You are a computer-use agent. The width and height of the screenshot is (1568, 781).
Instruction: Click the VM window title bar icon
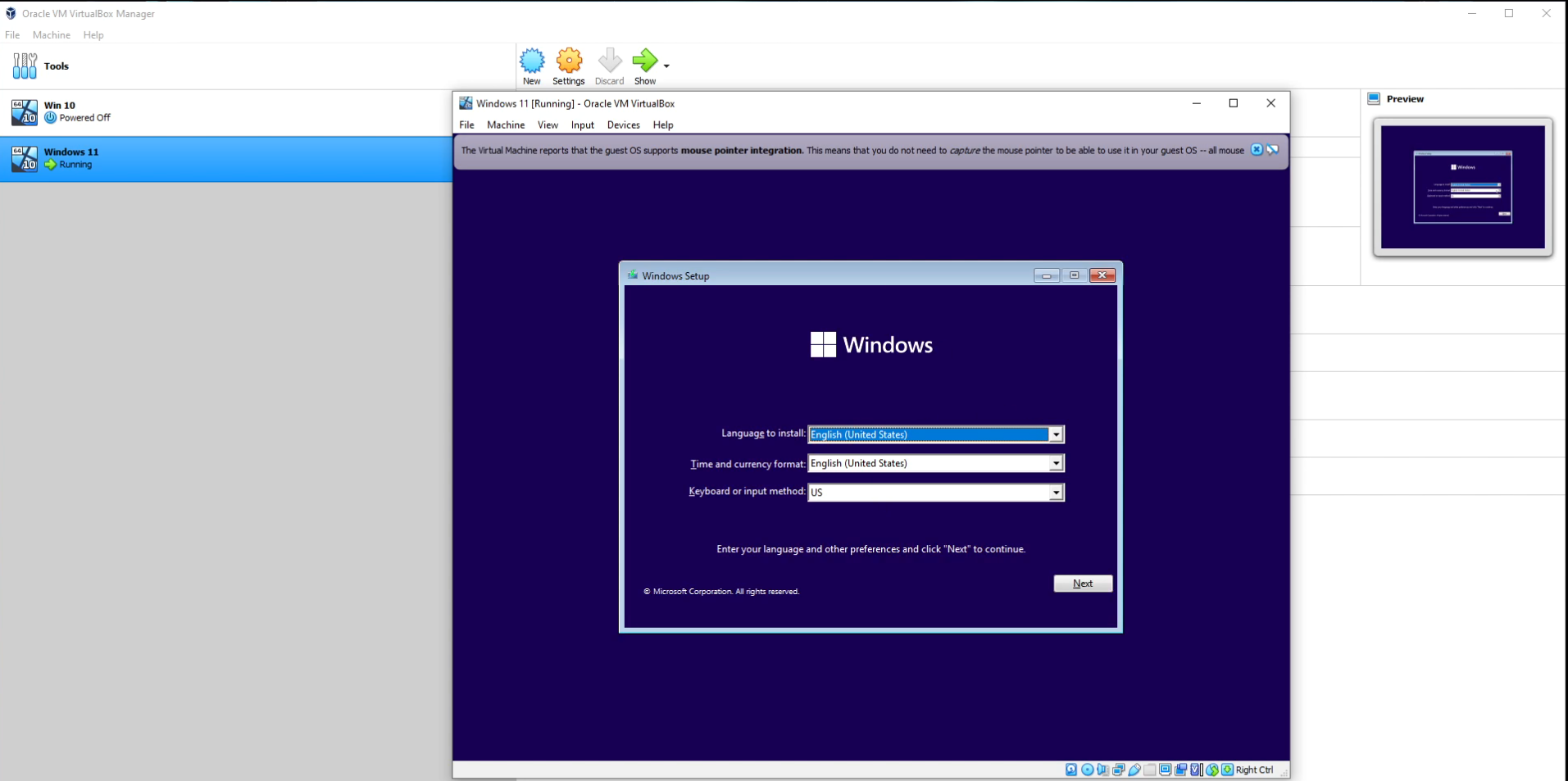pos(466,103)
